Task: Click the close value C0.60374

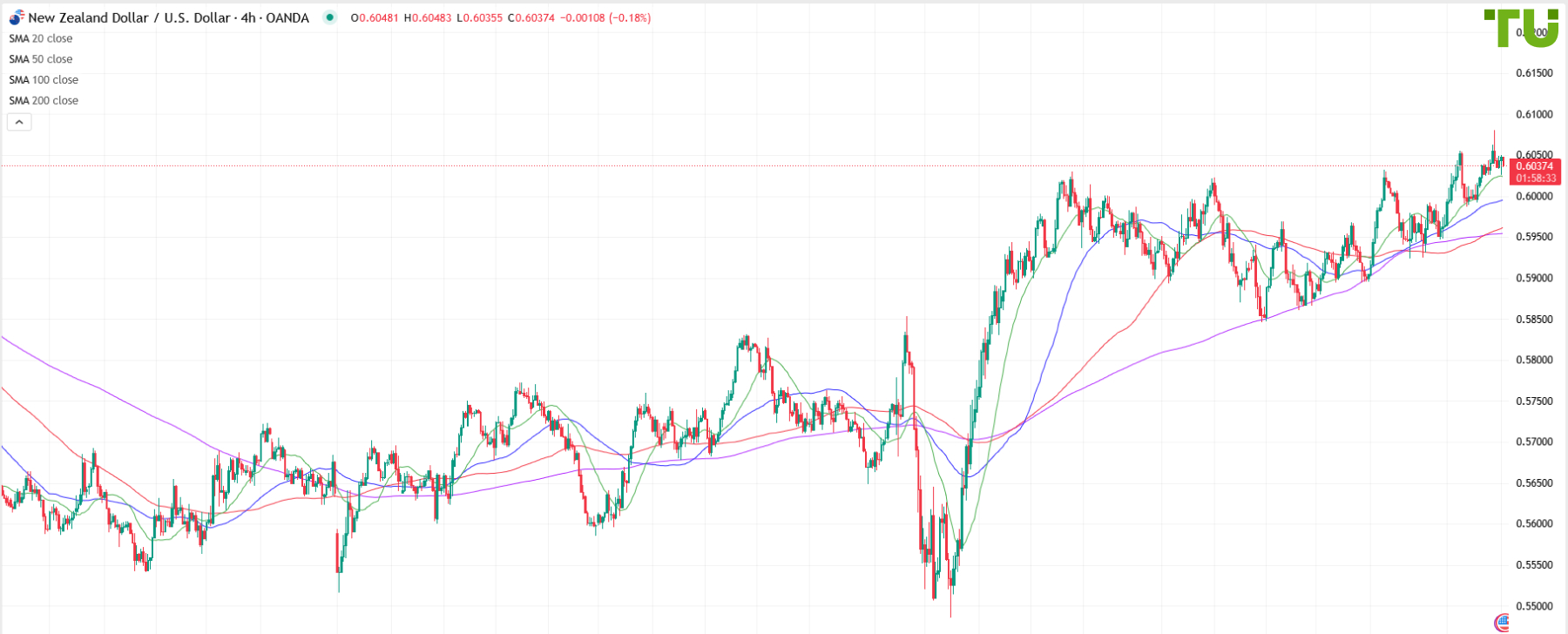Action: click(x=531, y=17)
